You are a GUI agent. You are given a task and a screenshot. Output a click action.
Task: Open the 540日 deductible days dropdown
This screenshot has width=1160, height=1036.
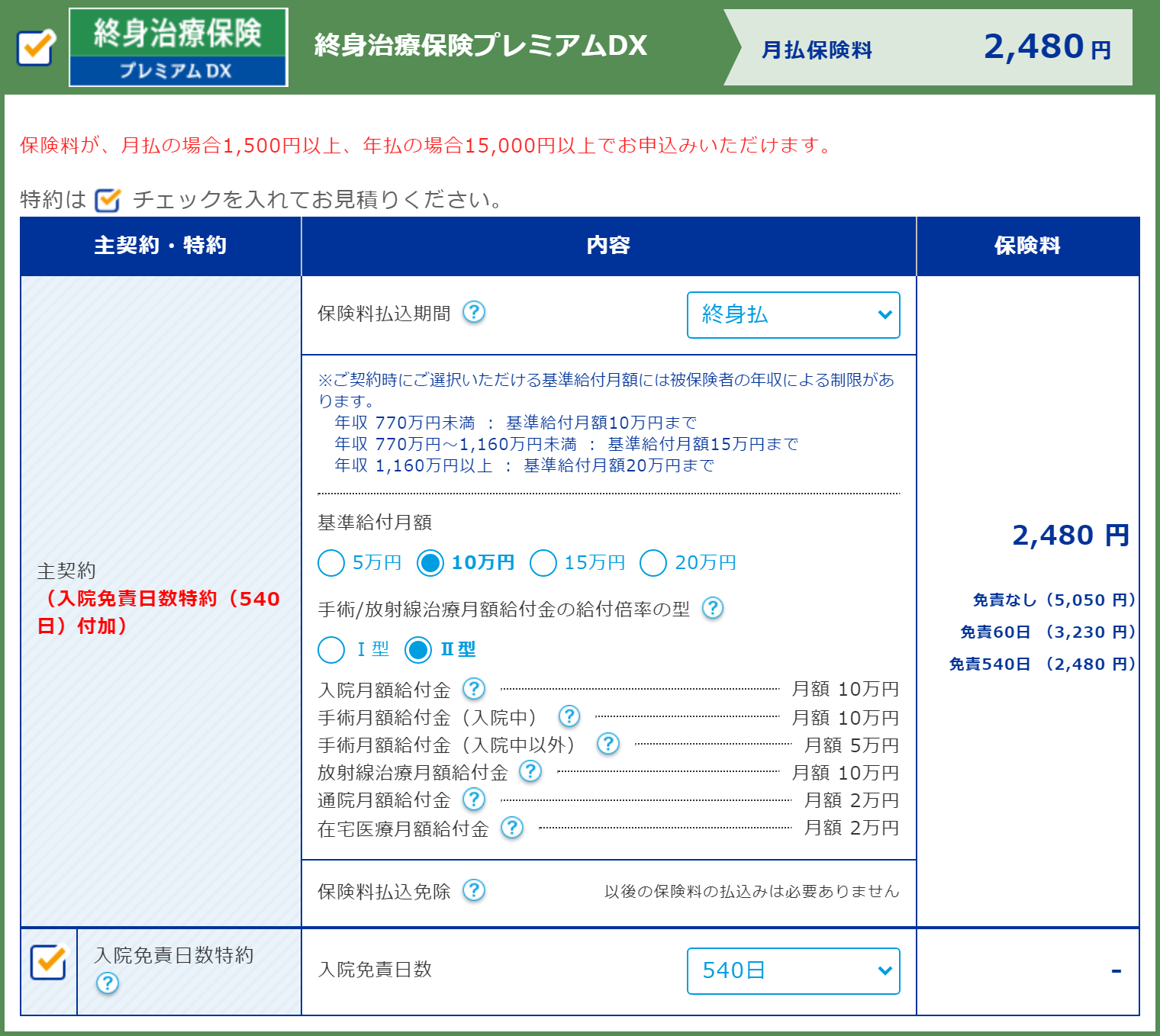tap(794, 971)
